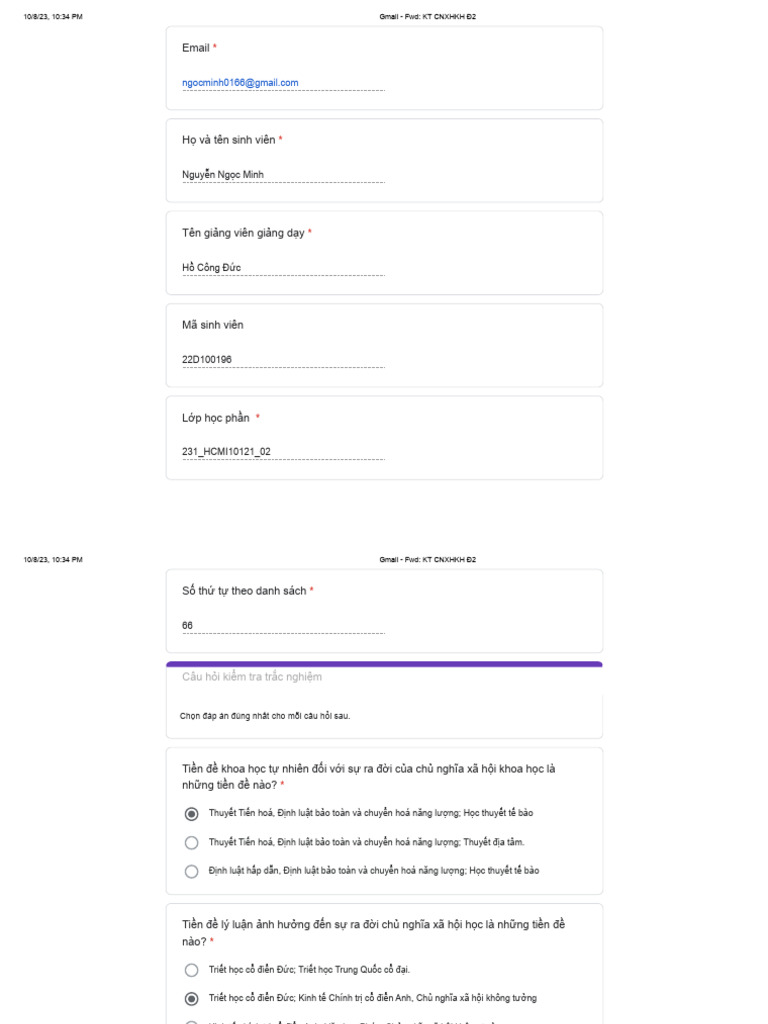Click the 'Mã sinh viên' question label

point(212,325)
